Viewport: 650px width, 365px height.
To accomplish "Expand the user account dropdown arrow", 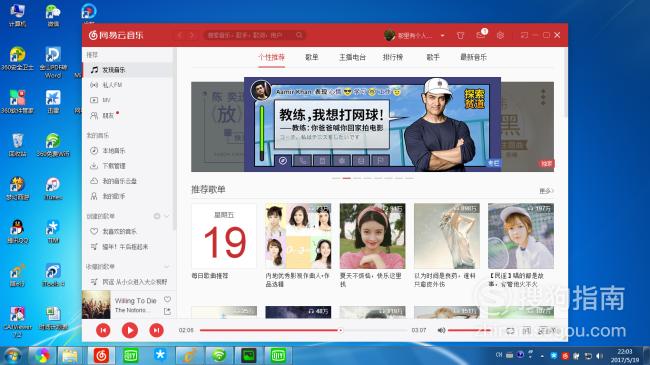I will pos(442,36).
